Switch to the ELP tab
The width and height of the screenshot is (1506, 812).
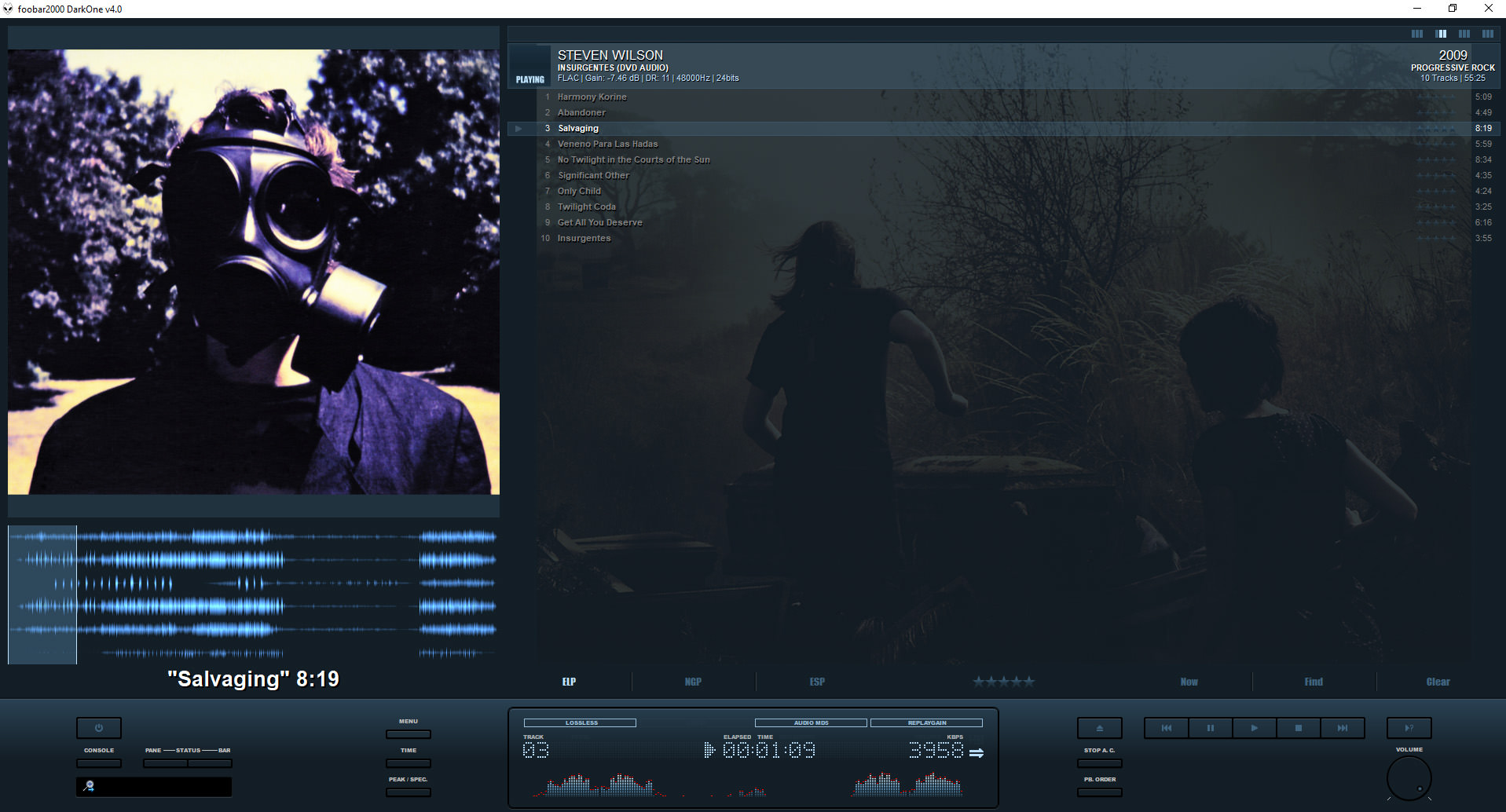(x=569, y=682)
